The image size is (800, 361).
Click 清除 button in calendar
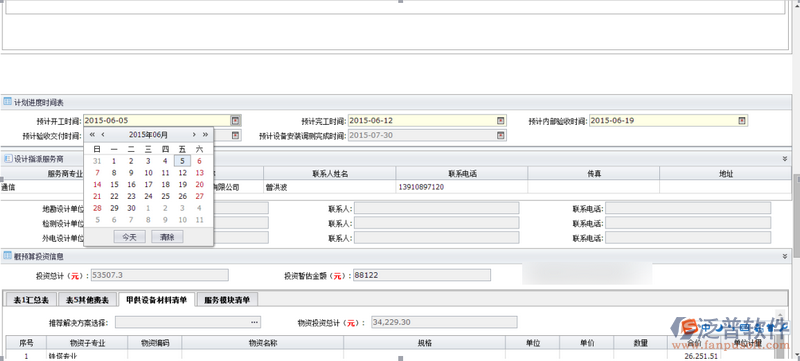167,237
